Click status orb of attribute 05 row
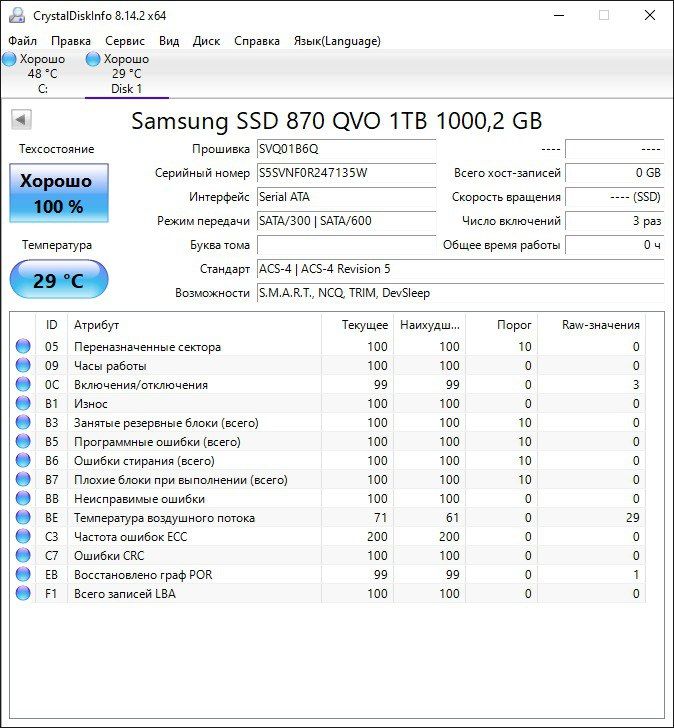 pyautogui.click(x=23, y=346)
